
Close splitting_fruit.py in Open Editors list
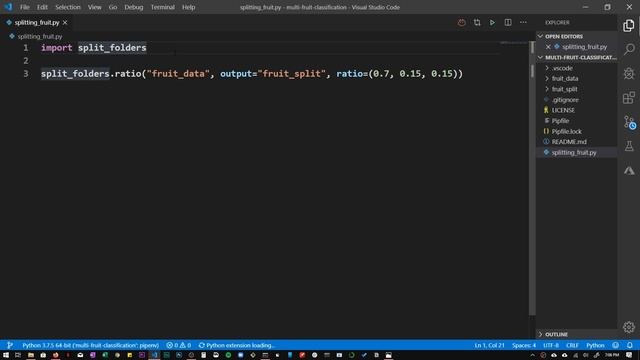click(x=548, y=47)
